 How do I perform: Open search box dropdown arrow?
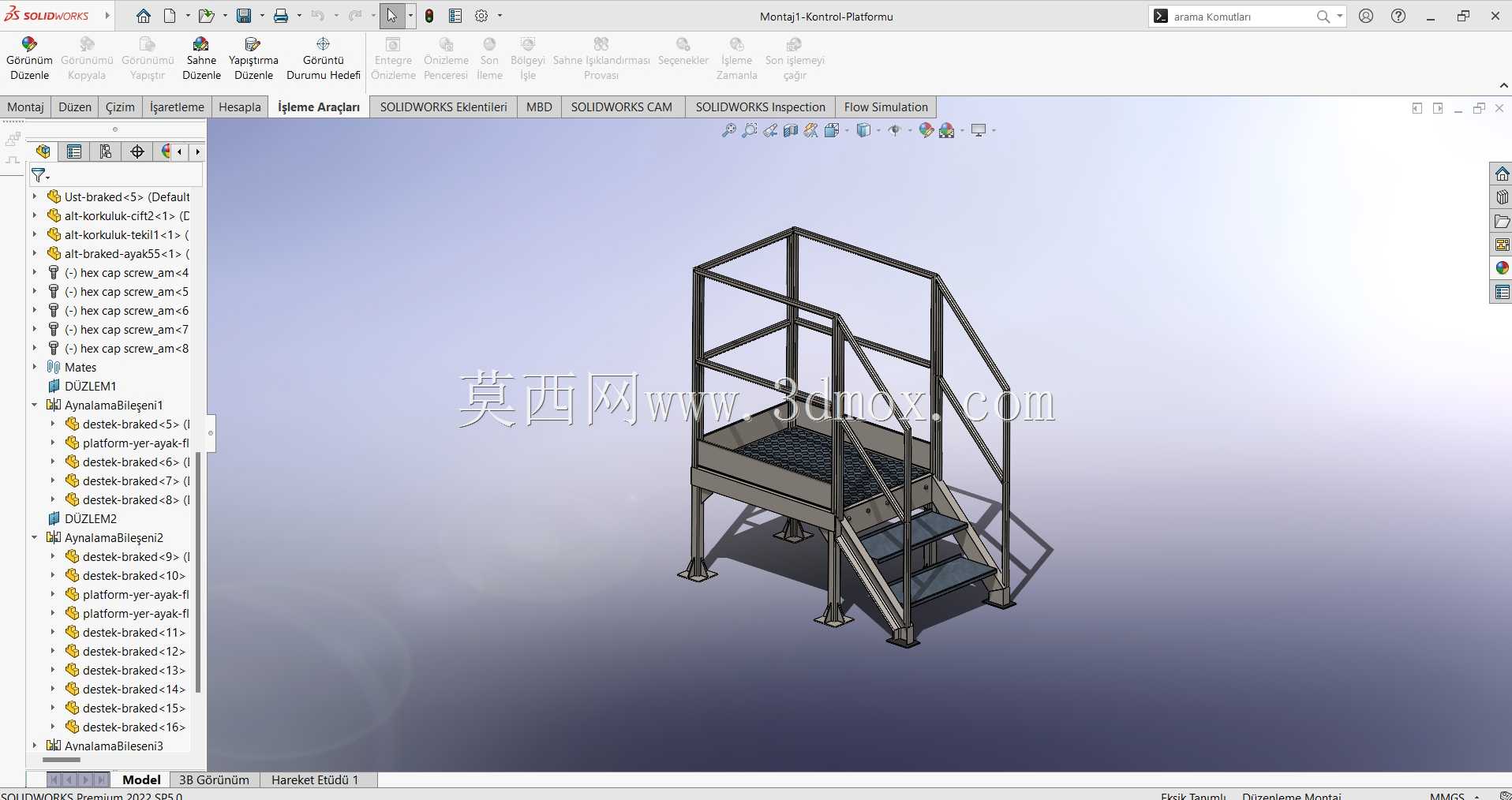pyautogui.click(x=1339, y=16)
